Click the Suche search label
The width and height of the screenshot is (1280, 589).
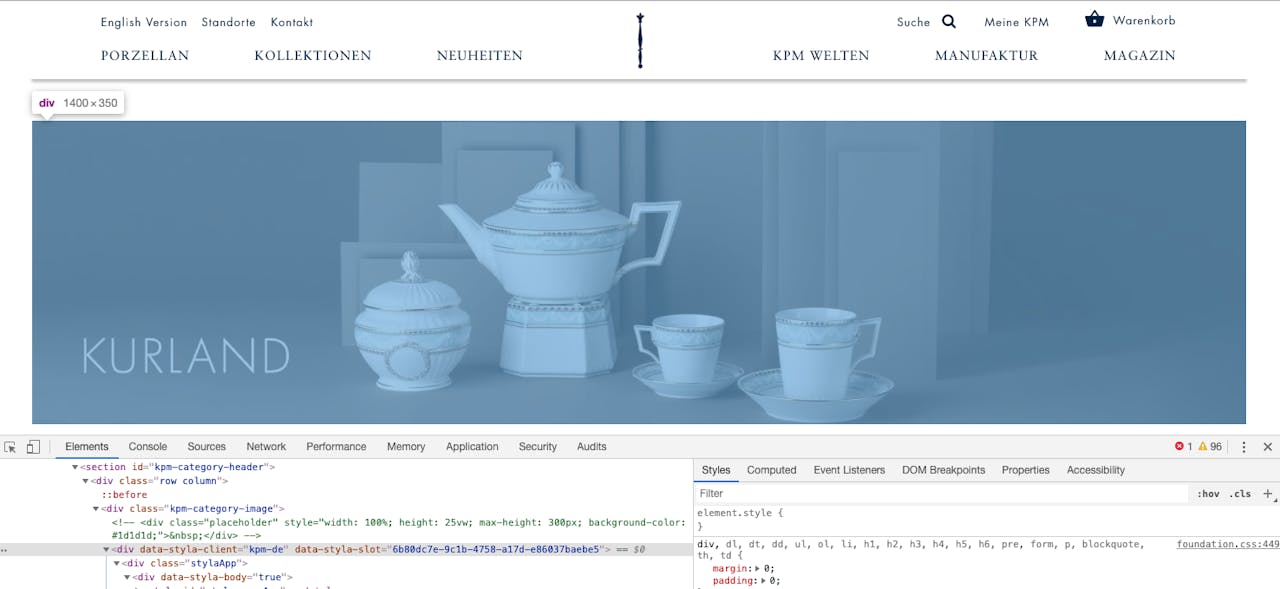coord(913,22)
